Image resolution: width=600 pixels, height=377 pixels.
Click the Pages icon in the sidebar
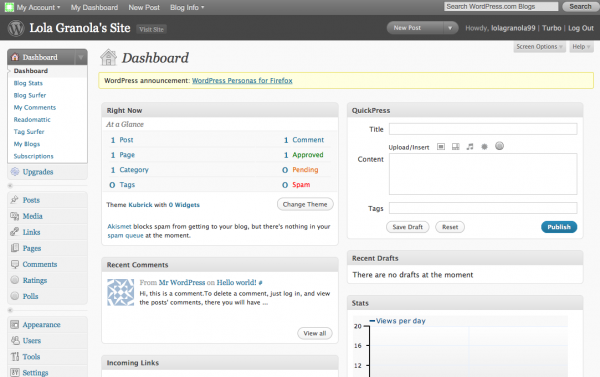click(15, 248)
